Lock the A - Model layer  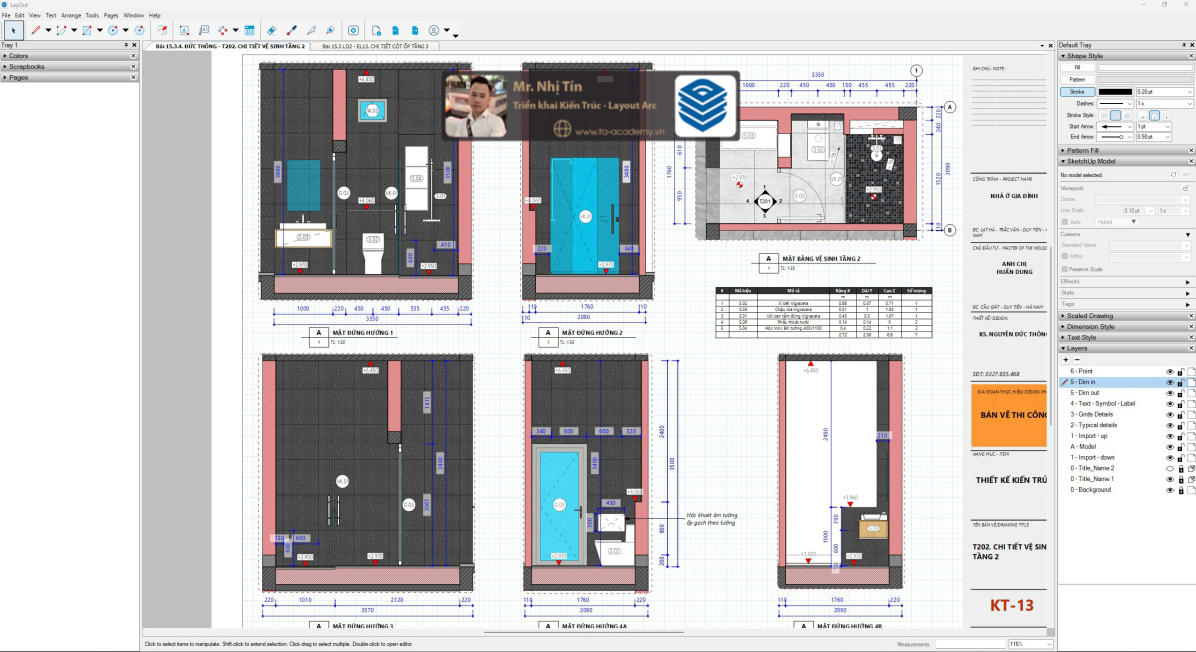[1181, 447]
